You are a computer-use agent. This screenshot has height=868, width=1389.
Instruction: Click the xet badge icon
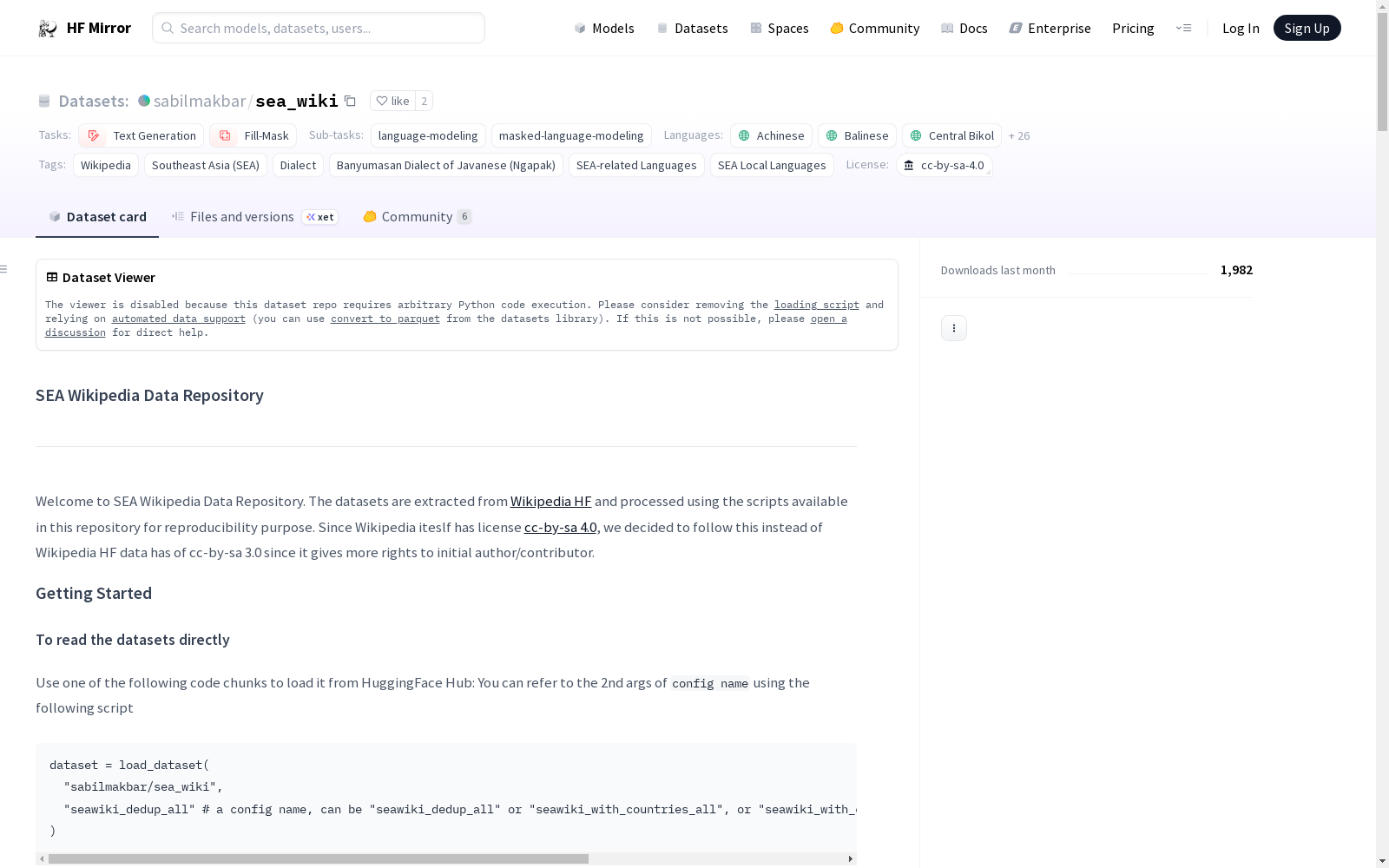311,217
